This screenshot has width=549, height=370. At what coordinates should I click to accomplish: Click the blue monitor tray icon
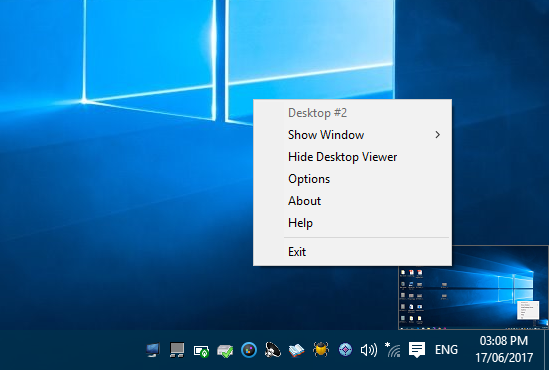pyautogui.click(x=153, y=350)
